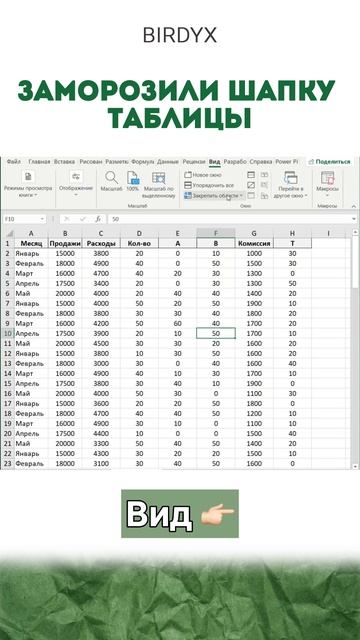Click the Отобразить unhide window icon

coord(251,196)
